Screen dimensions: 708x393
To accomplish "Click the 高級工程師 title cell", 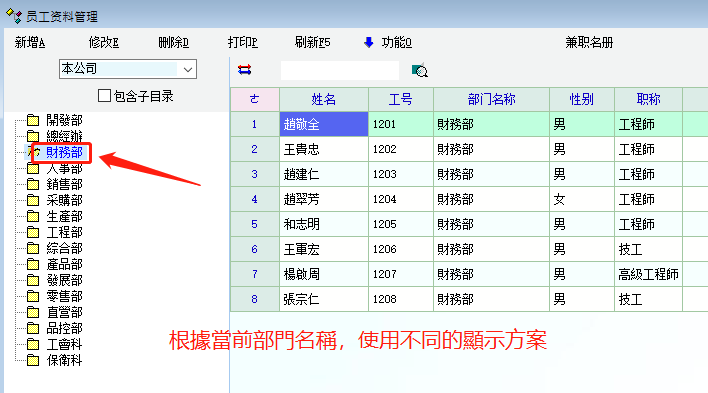I will point(648,274).
